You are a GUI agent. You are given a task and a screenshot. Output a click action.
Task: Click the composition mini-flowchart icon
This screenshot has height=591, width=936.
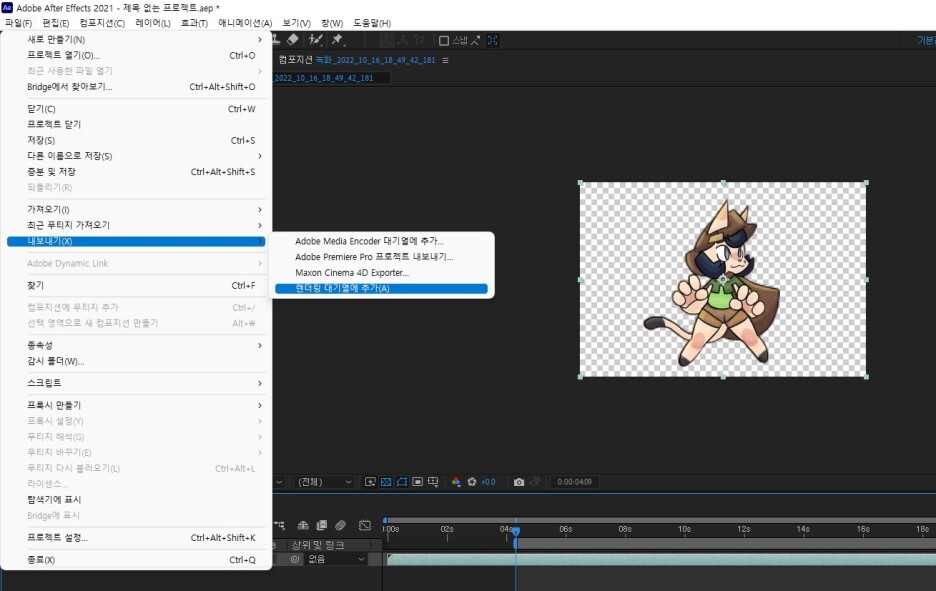click(x=279, y=525)
